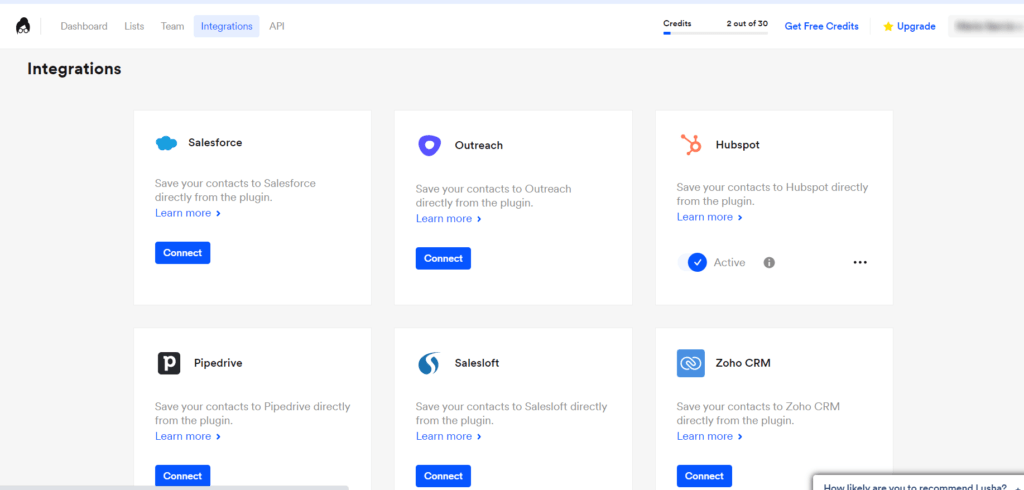Viewport: 1024px width, 490px height.
Task: Click the Zoho CRM logo icon
Action: 690,363
